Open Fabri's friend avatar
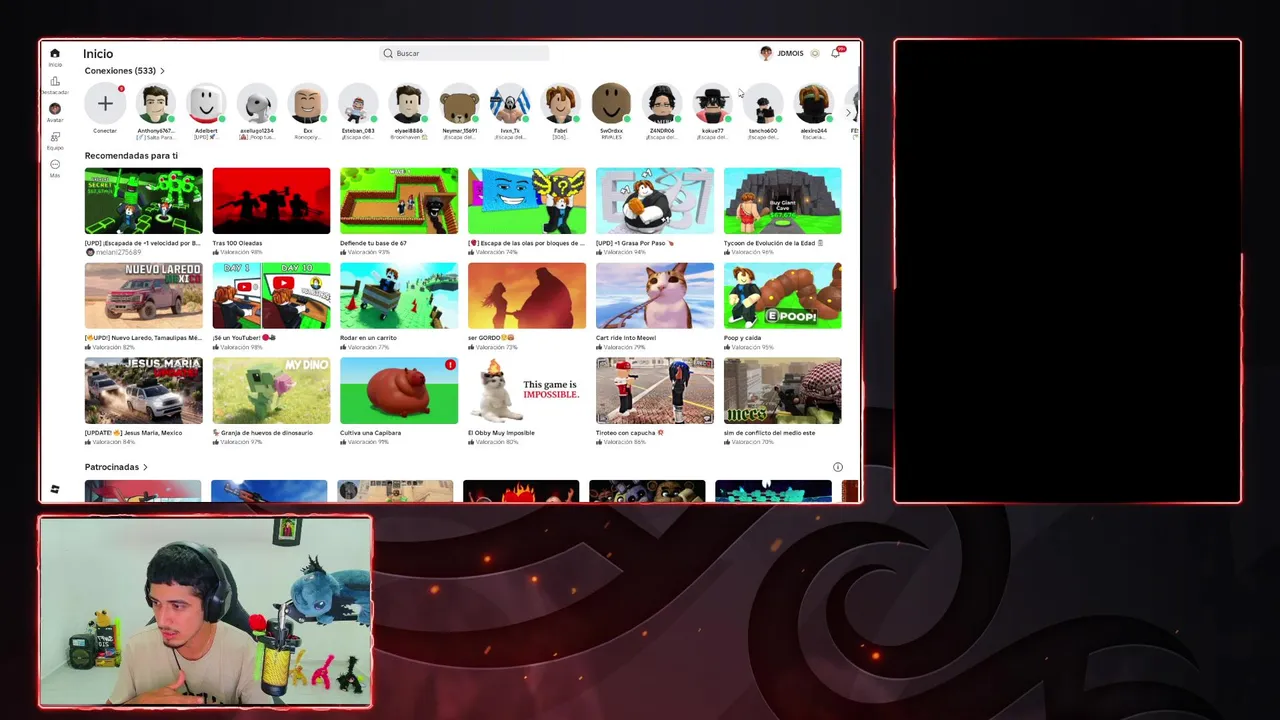 [x=561, y=104]
